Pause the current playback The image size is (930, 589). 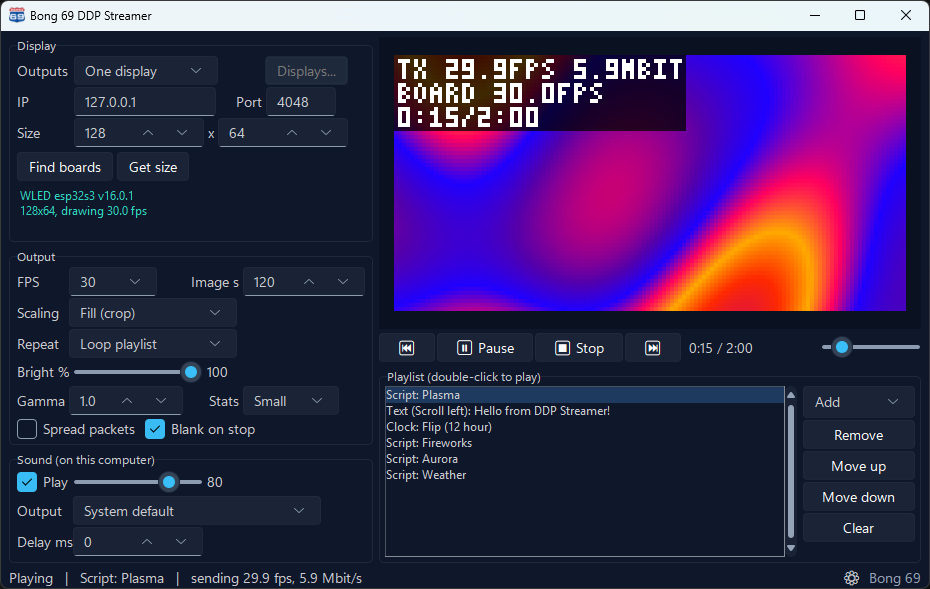click(486, 348)
